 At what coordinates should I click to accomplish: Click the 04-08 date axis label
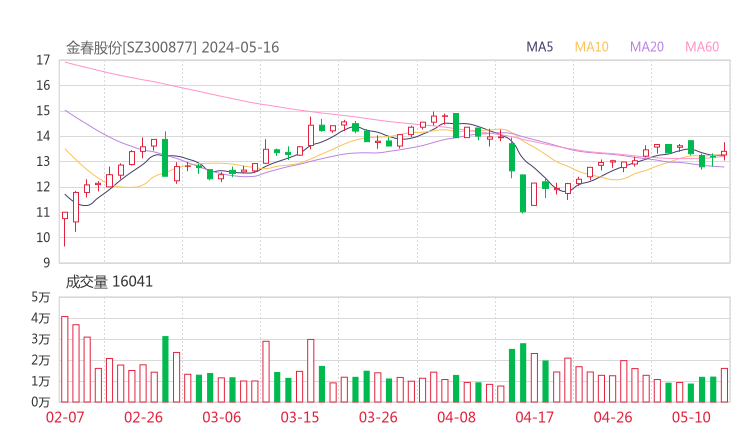coord(456,417)
